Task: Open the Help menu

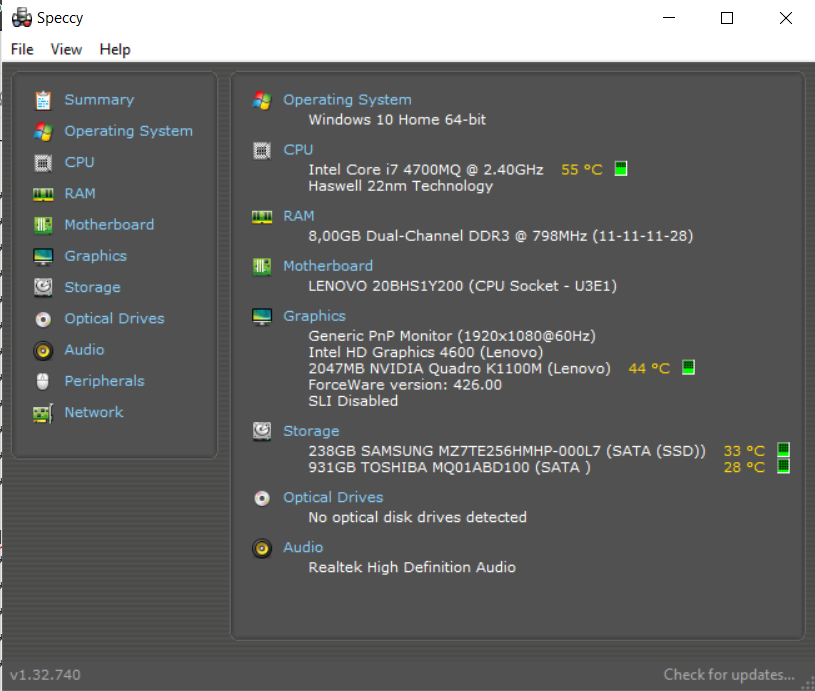Action: (115, 49)
